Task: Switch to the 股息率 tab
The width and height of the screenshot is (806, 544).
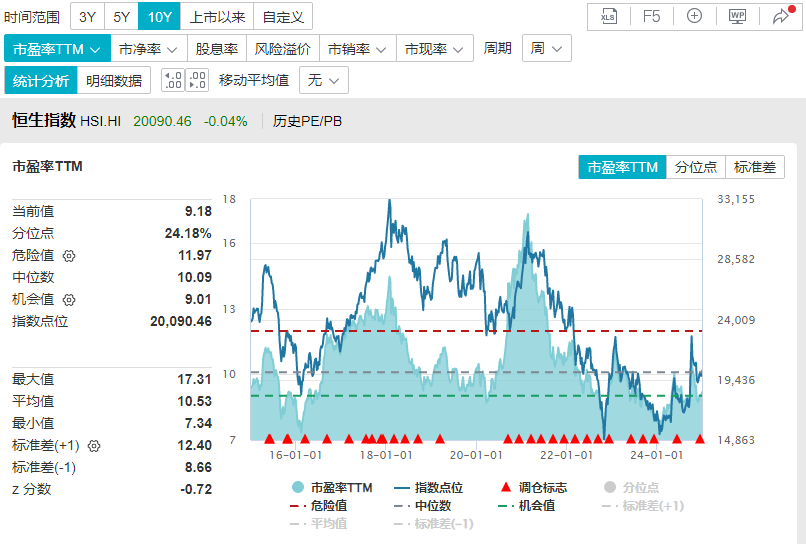Action: pyautogui.click(x=216, y=49)
